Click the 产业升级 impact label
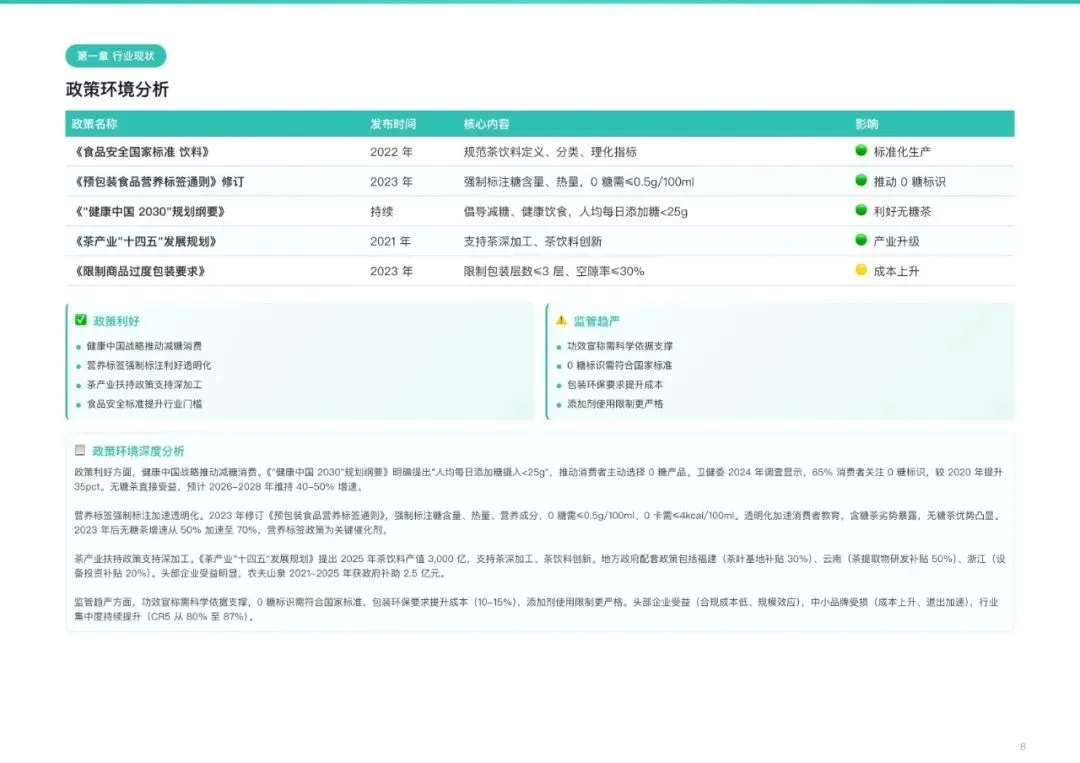The width and height of the screenshot is (1080, 763). [896, 242]
